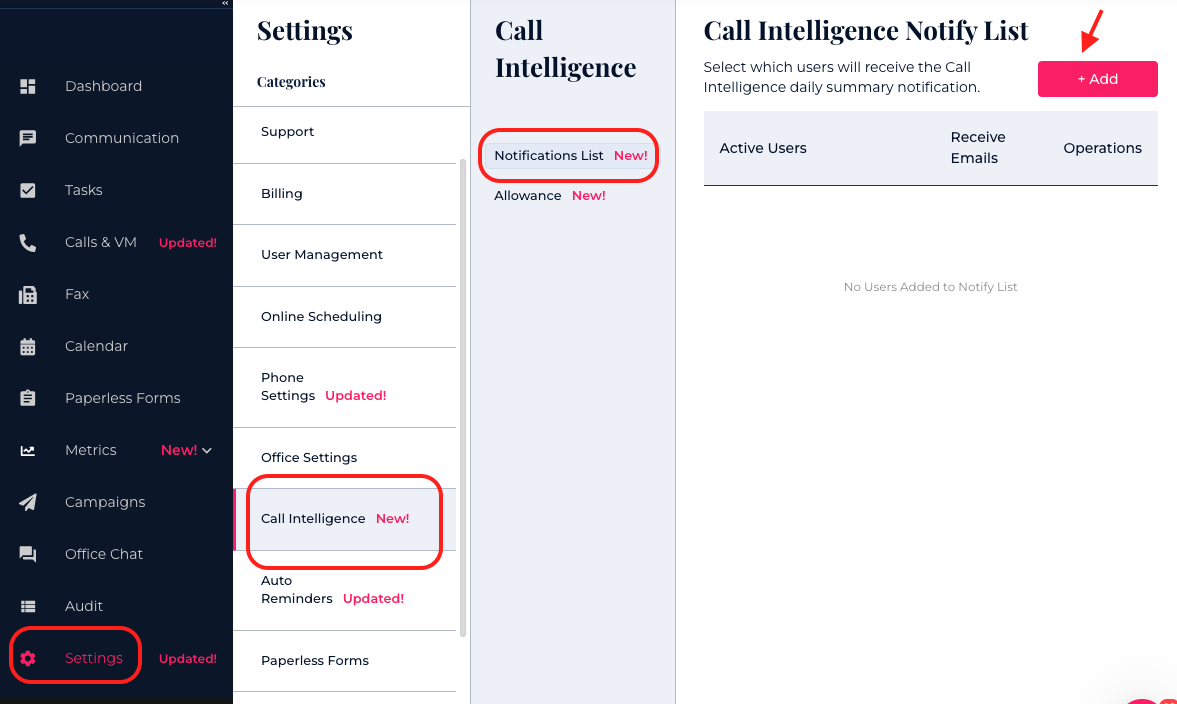The width and height of the screenshot is (1177, 704).
Task: Click the Dashboard grid icon
Action: tap(28, 86)
